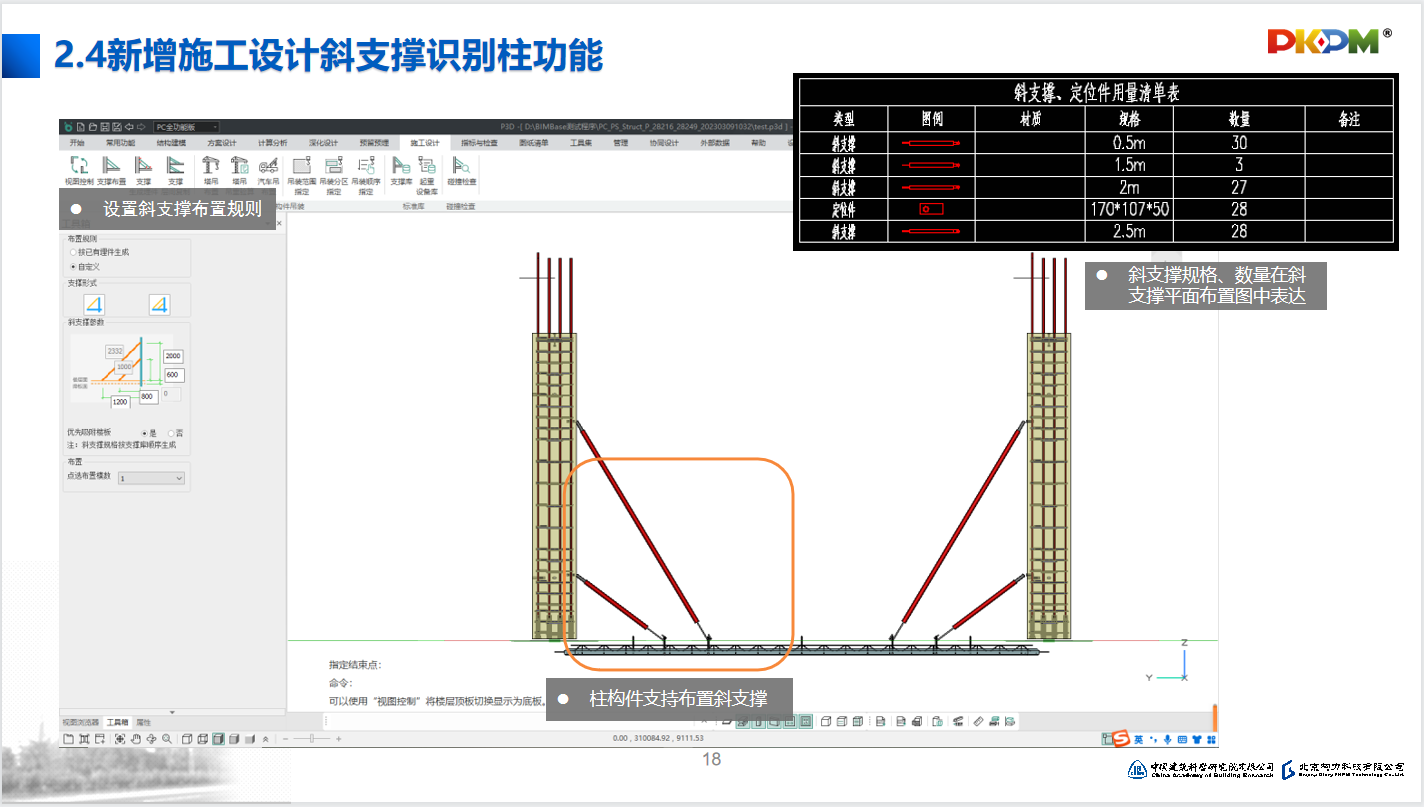Select 是 for 优先顺附模板
The width and height of the screenshot is (1424, 807).
[x=149, y=432]
